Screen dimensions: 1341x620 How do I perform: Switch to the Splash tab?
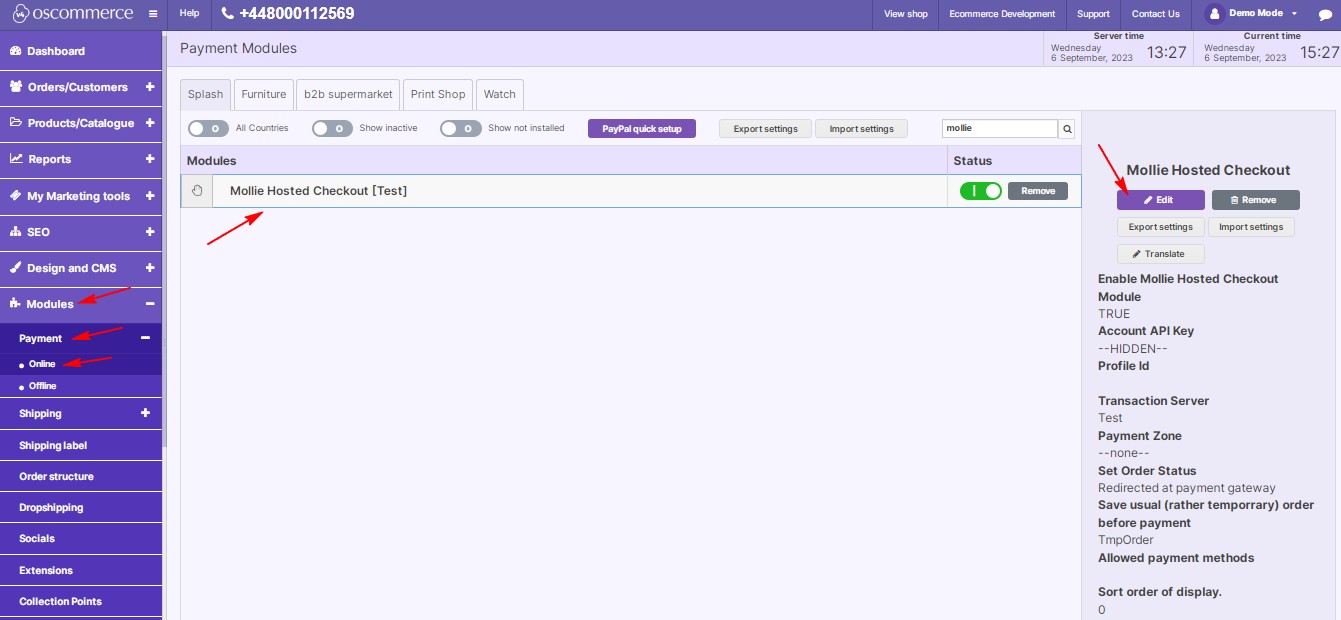pos(206,94)
